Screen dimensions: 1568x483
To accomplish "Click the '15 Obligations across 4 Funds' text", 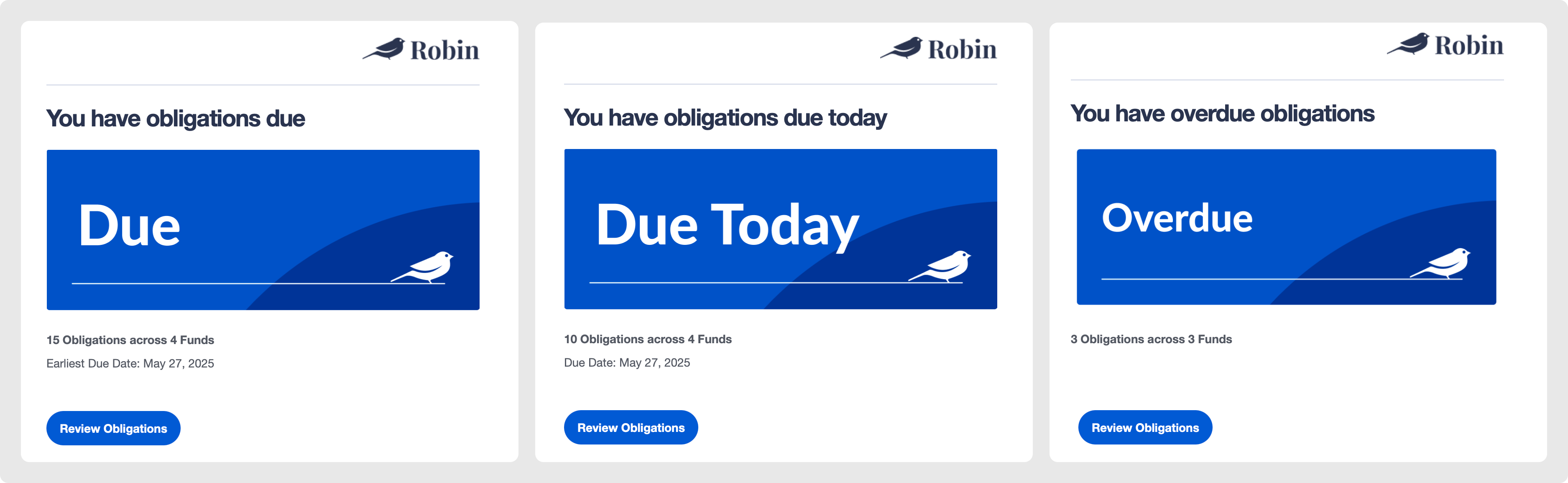I will tap(130, 340).
